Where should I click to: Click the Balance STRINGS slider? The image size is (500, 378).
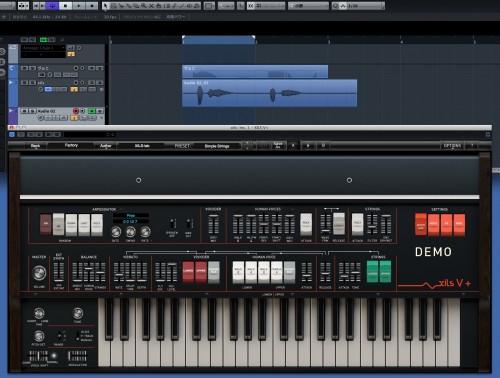[100, 271]
